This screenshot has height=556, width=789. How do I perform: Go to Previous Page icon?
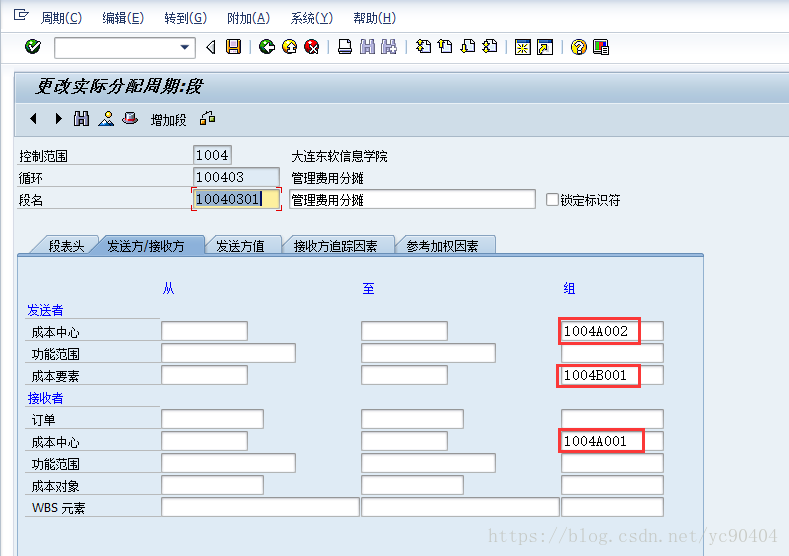click(445, 47)
